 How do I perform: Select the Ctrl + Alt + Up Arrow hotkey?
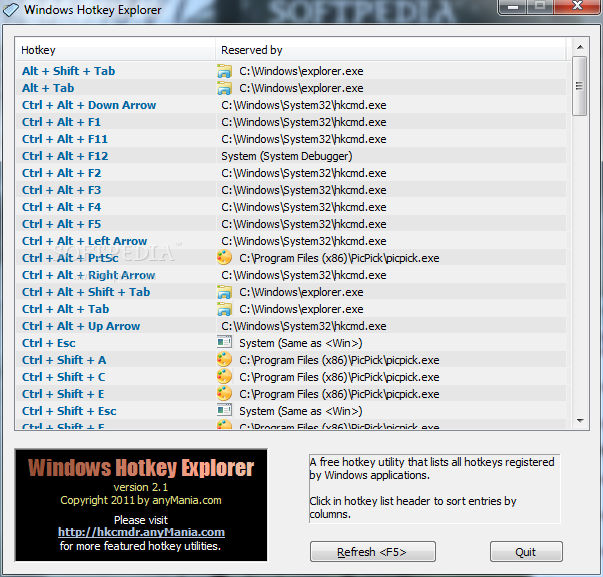pos(81,326)
